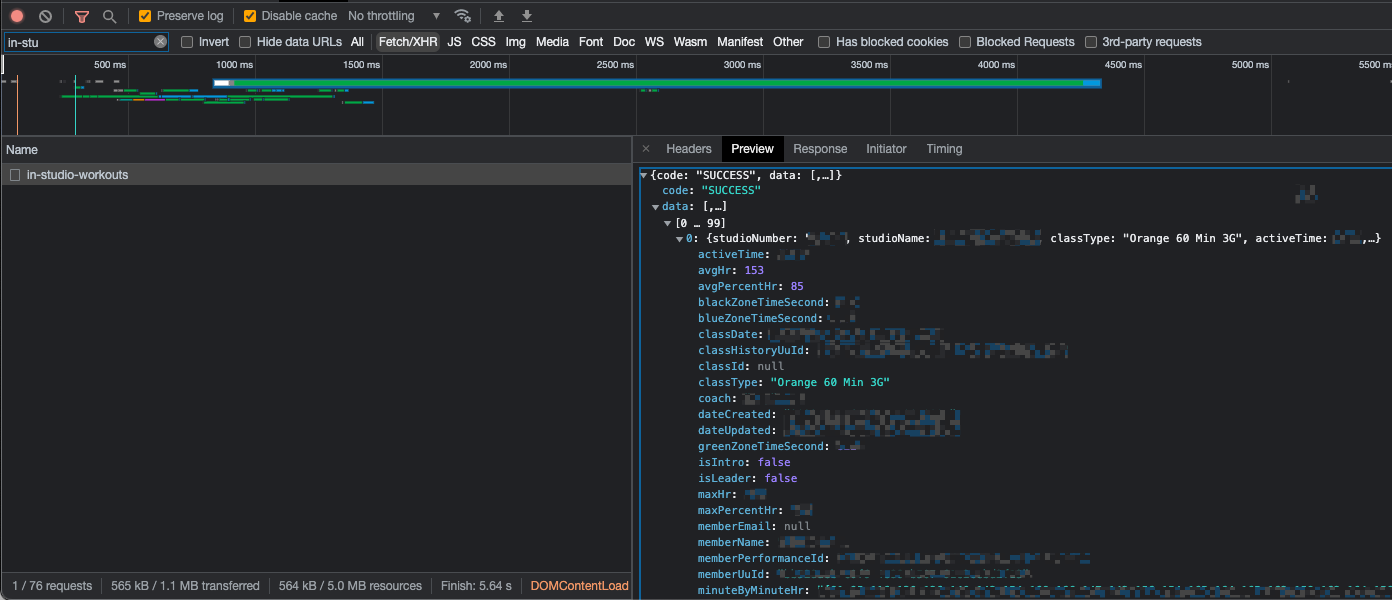Enable 3rd-party requests checkbox
The image size is (1392, 600).
[1091, 42]
